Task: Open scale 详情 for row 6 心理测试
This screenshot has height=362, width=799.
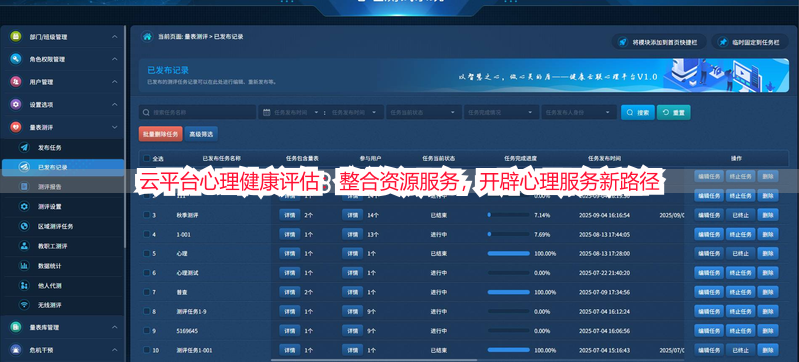Action: tap(289, 273)
